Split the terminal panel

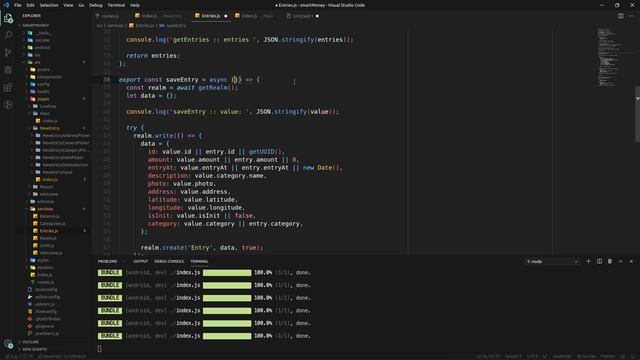click(x=599, y=261)
